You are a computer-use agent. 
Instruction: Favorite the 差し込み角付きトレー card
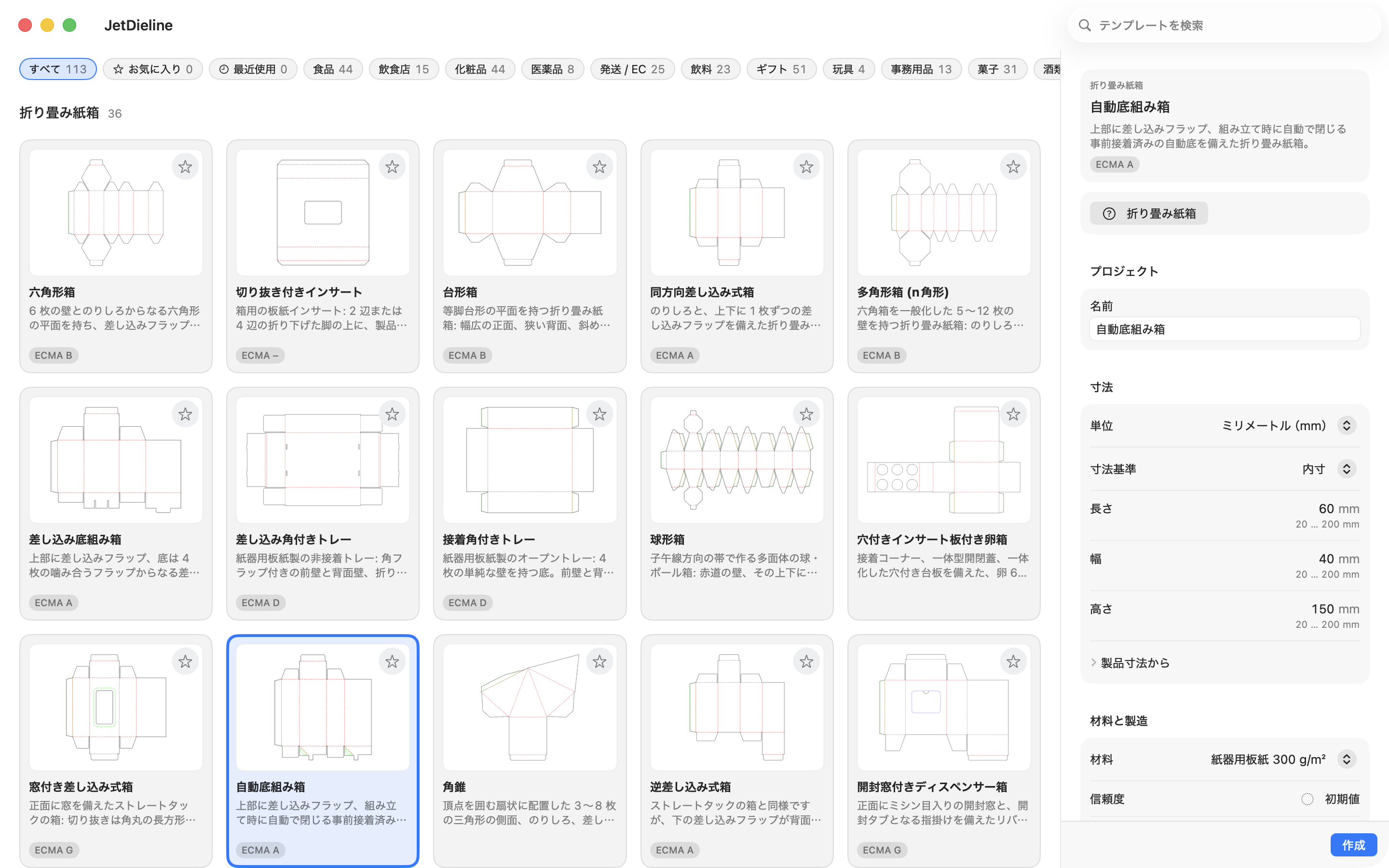pyautogui.click(x=392, y=415)
